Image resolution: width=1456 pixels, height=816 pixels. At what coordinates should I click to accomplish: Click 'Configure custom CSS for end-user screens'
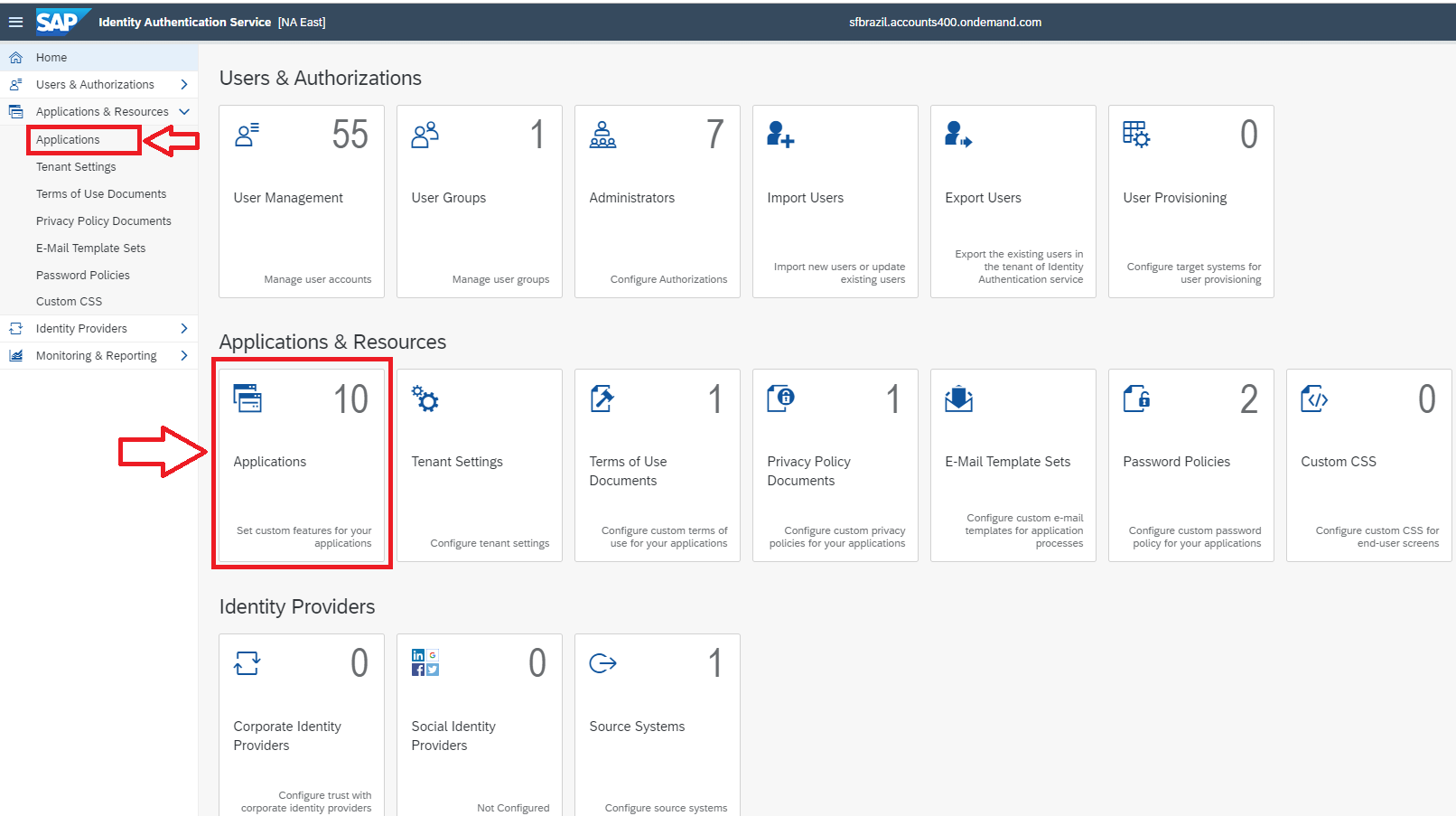tap(1377, 537)
